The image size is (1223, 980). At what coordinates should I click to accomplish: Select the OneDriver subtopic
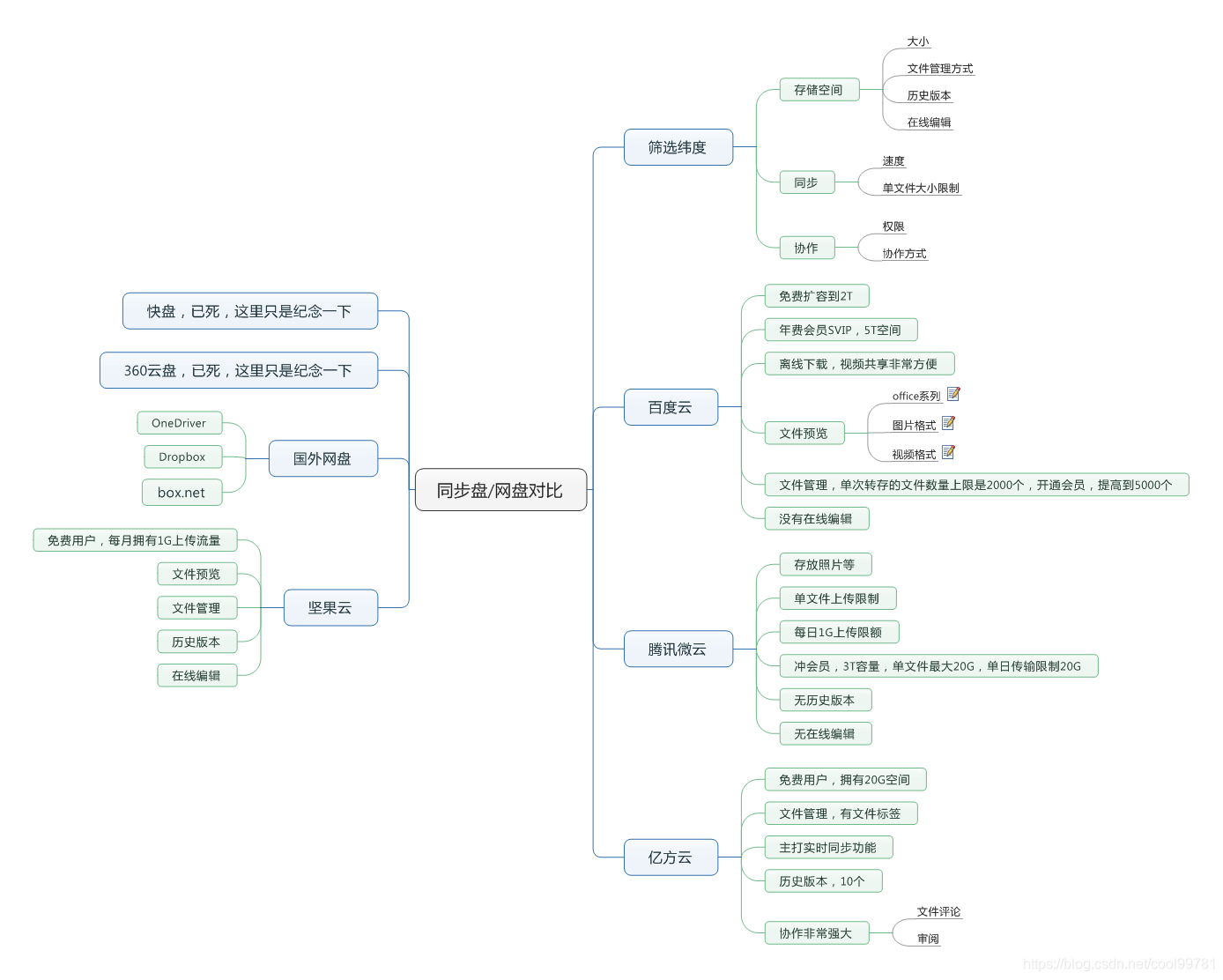(180, 423)
